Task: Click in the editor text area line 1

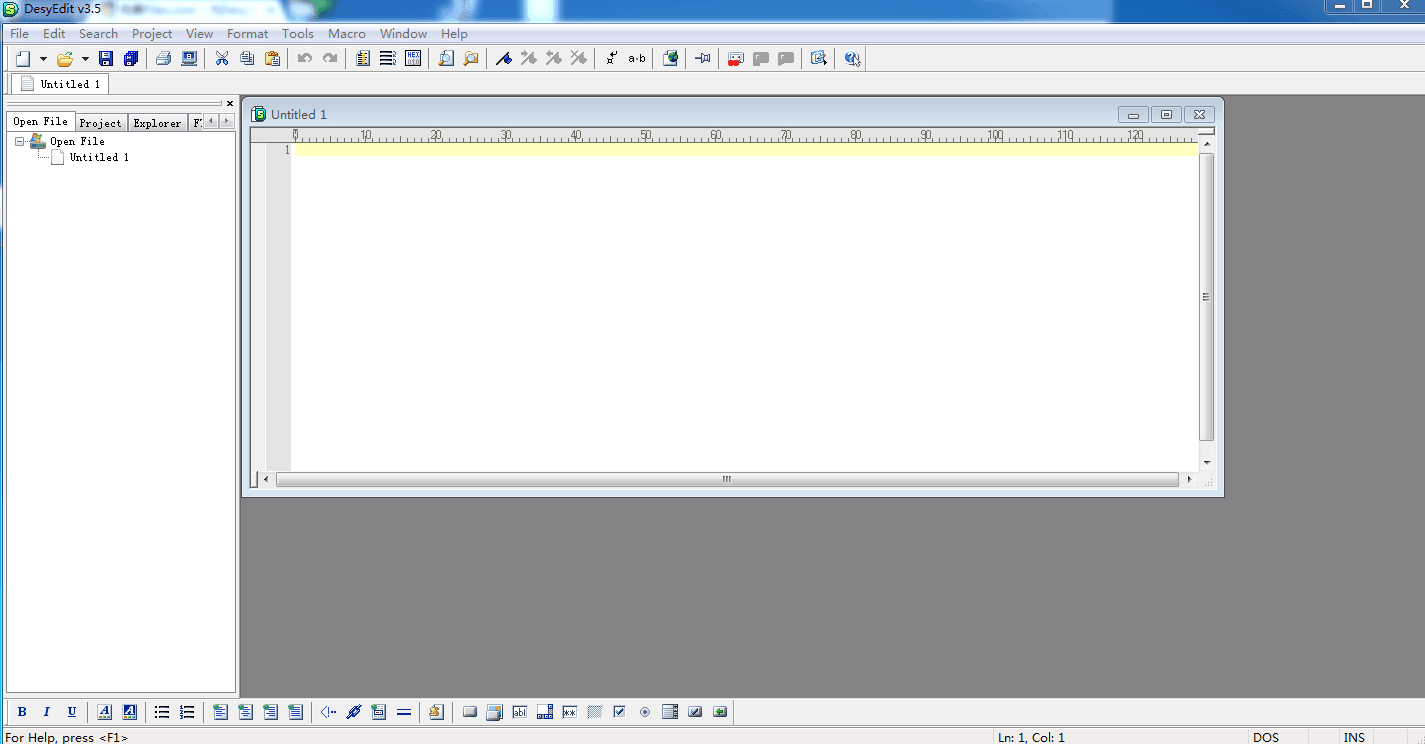Action: click(745, 150)
